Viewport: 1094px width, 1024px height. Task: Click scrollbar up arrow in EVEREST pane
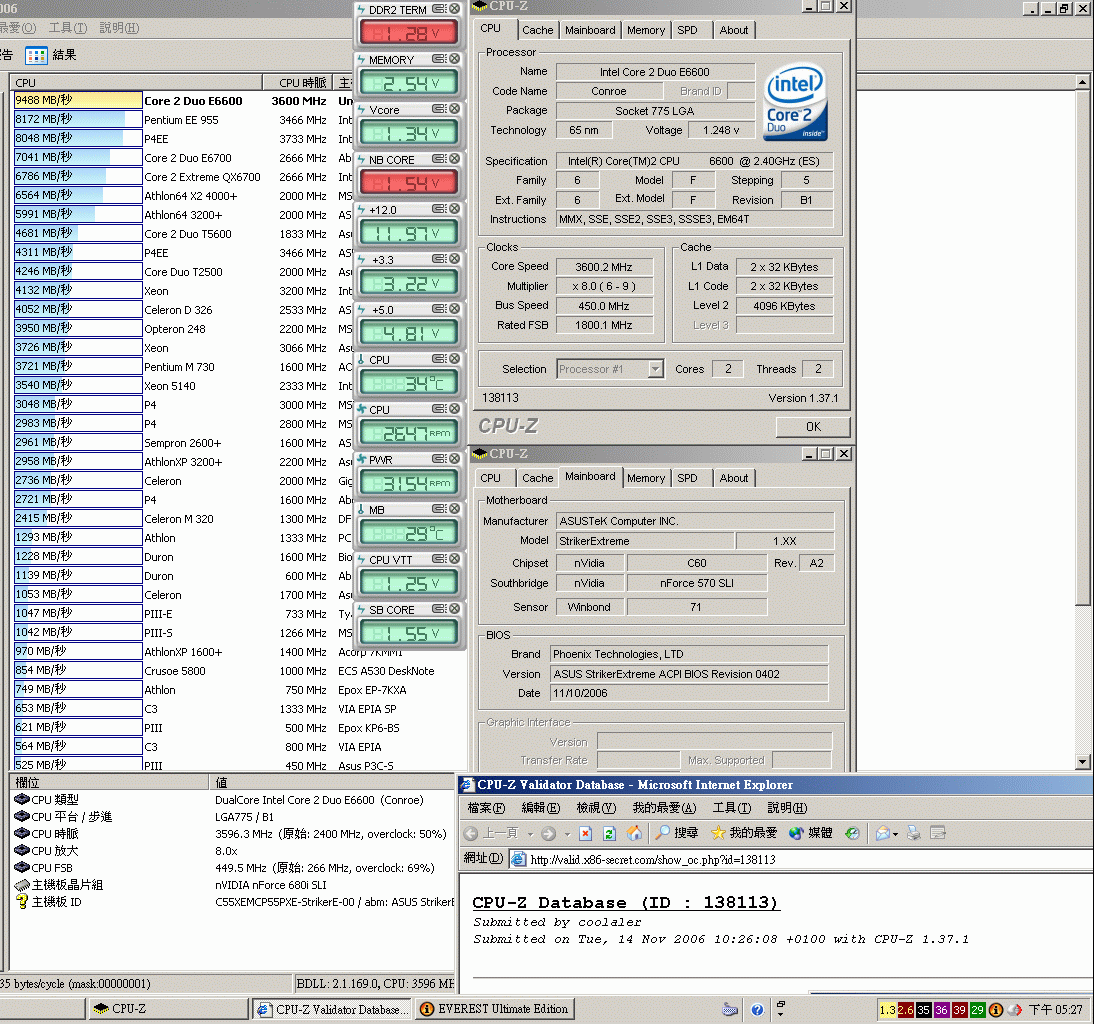[1082, 82]
